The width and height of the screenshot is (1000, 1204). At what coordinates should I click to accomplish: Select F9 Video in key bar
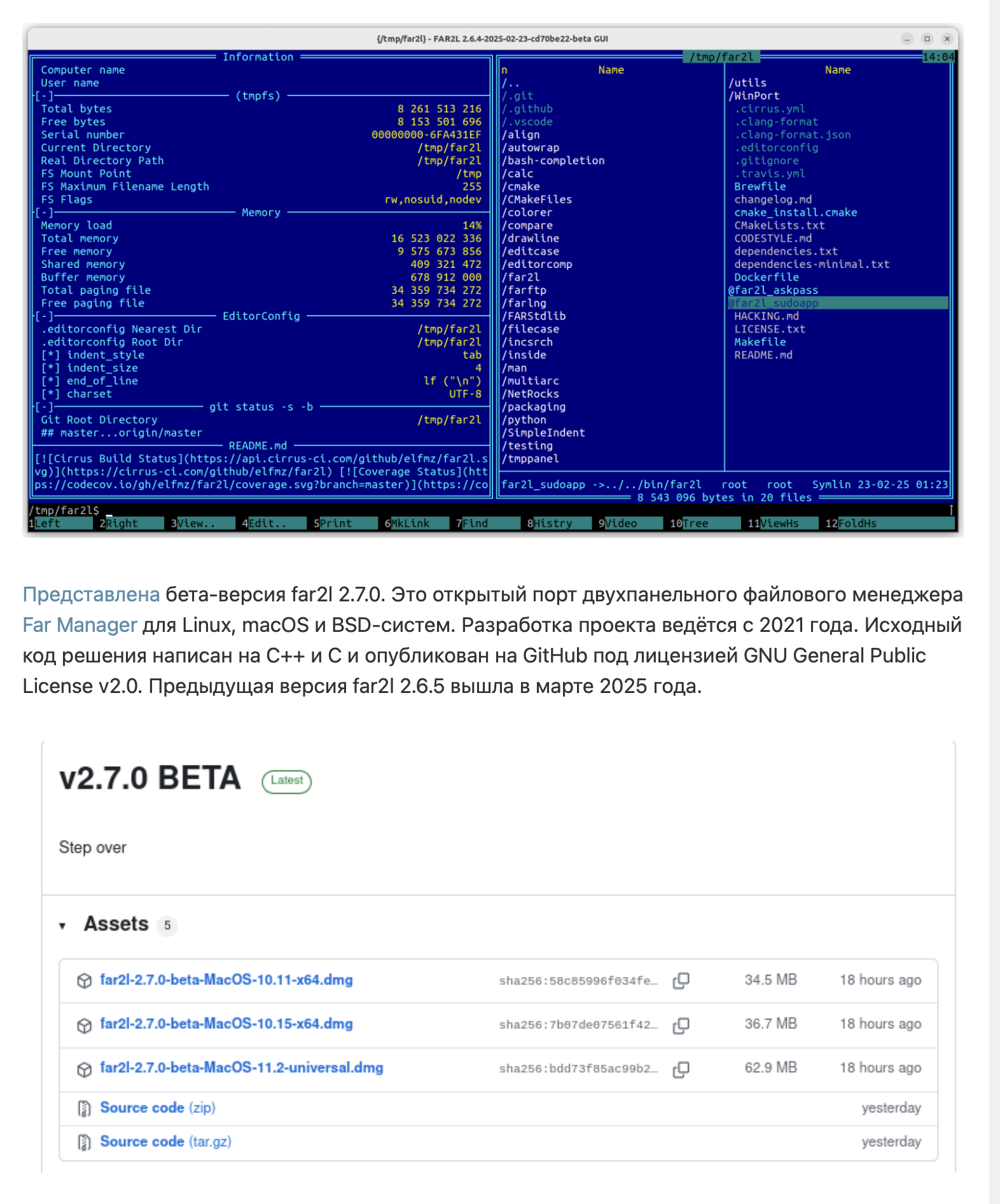[x=630, y=523]
